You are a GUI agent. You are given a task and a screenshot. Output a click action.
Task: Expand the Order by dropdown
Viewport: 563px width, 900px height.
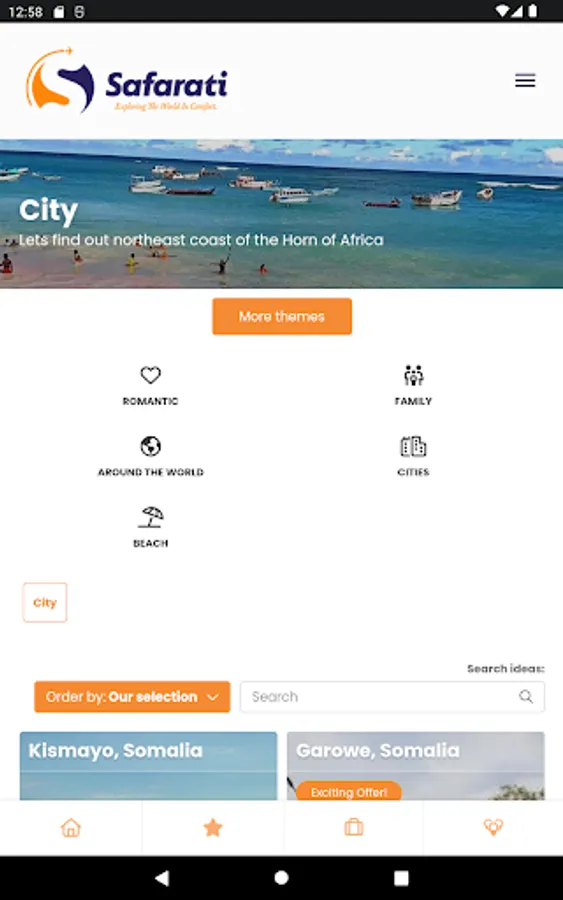coord(132,697)
